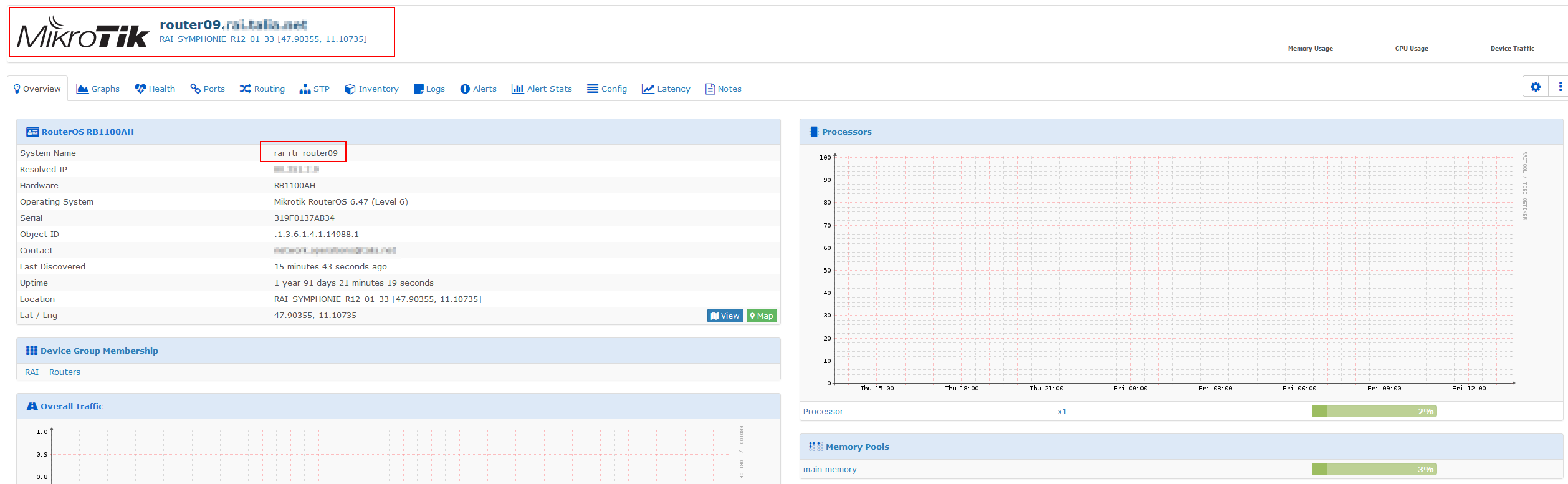
Task: Switch to the Latency tab
Action: click(666, 89)
